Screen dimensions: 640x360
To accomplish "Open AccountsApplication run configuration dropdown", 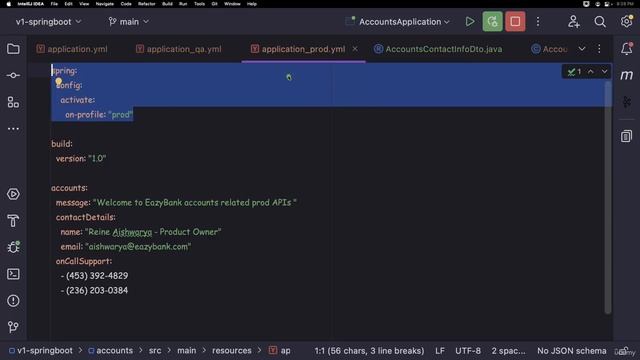I will 398,22.
